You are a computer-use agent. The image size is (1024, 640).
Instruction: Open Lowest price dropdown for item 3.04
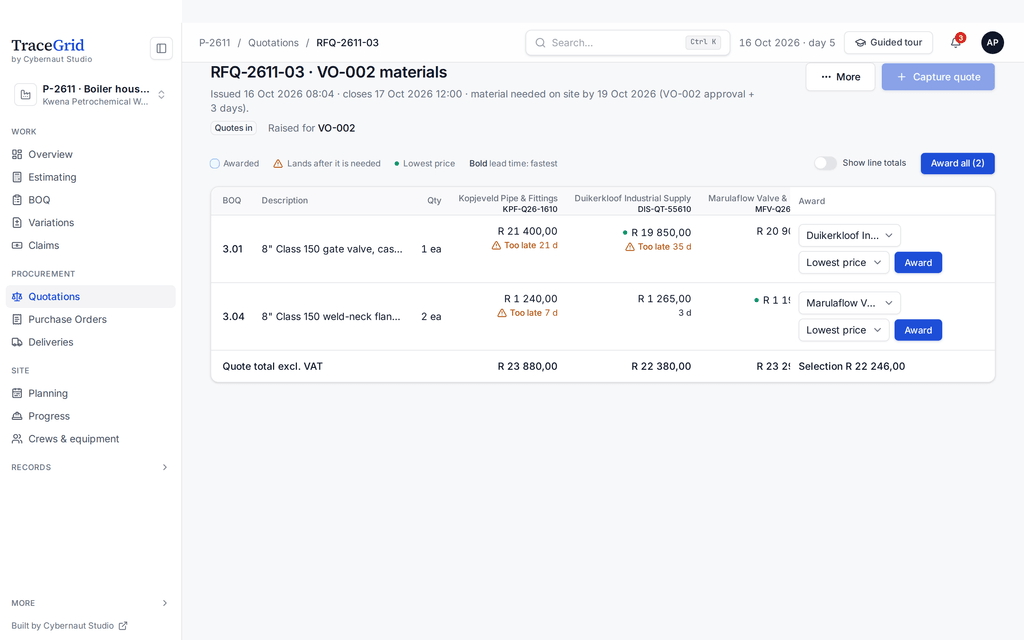tap(844, 330)
